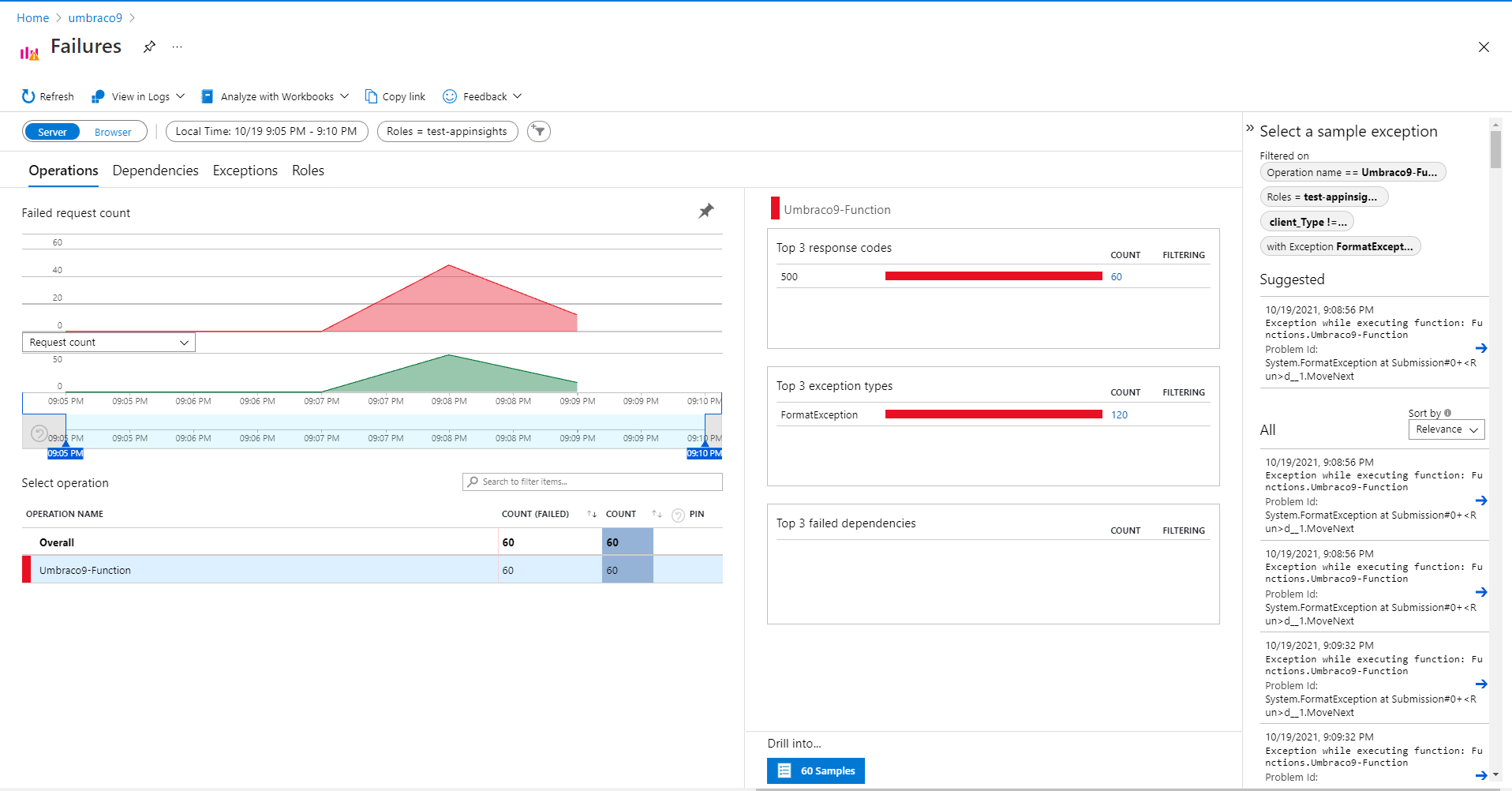Click the PIN column icon
This screenshot has width=1512, height=791.
click(x=678, y=515)
